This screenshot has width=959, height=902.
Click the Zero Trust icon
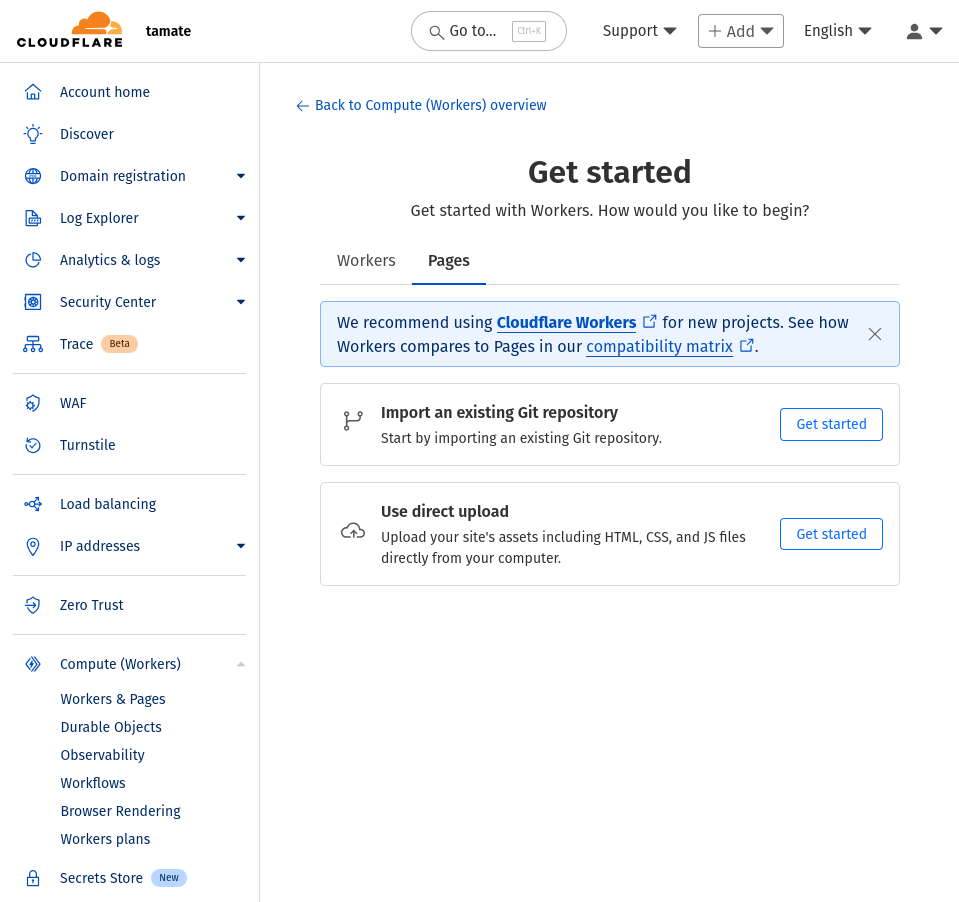coord(33,605)
